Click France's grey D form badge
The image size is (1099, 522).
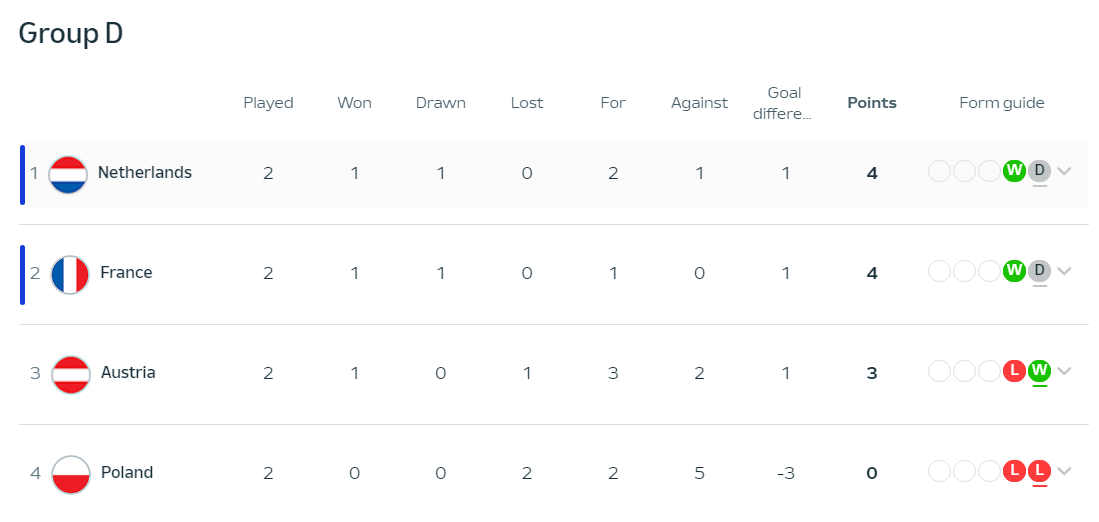[x=1040, y=271]
